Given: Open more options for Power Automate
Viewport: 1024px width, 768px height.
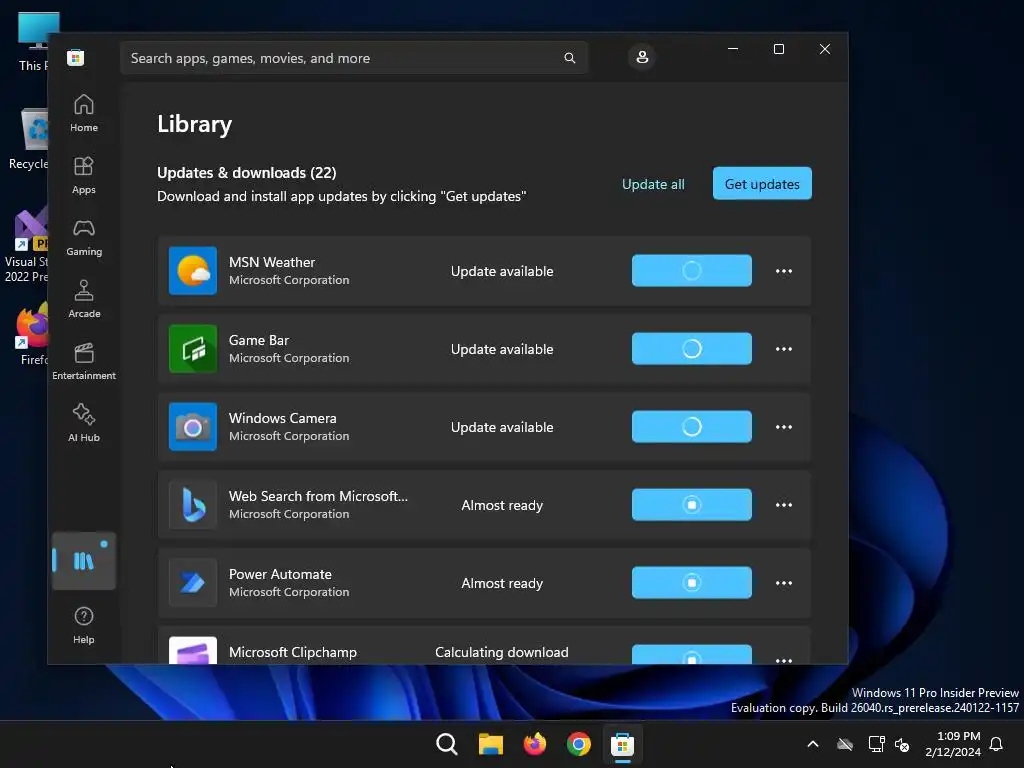Looking at the screenshot, I should 784,583.
